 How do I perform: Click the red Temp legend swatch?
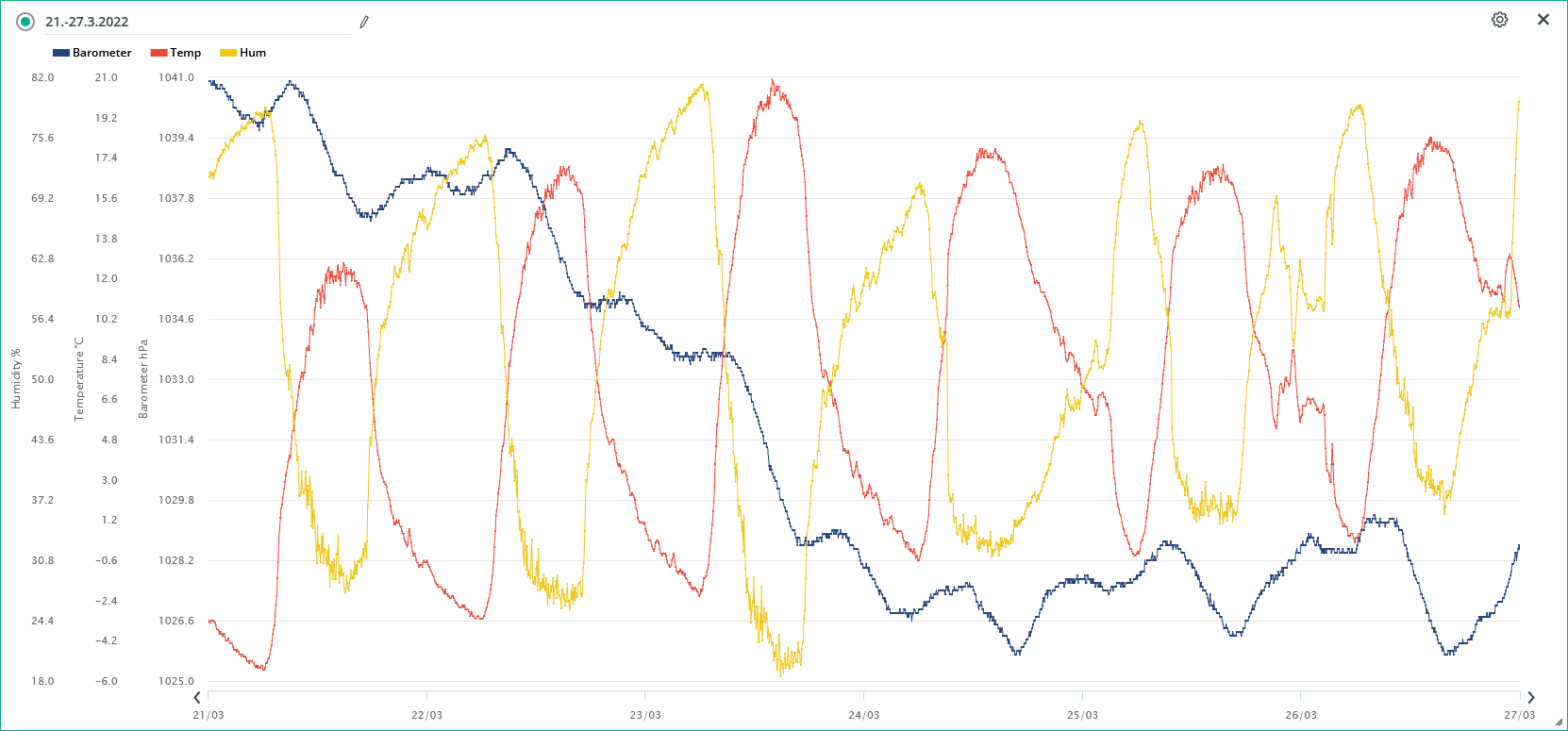[158, 53]
